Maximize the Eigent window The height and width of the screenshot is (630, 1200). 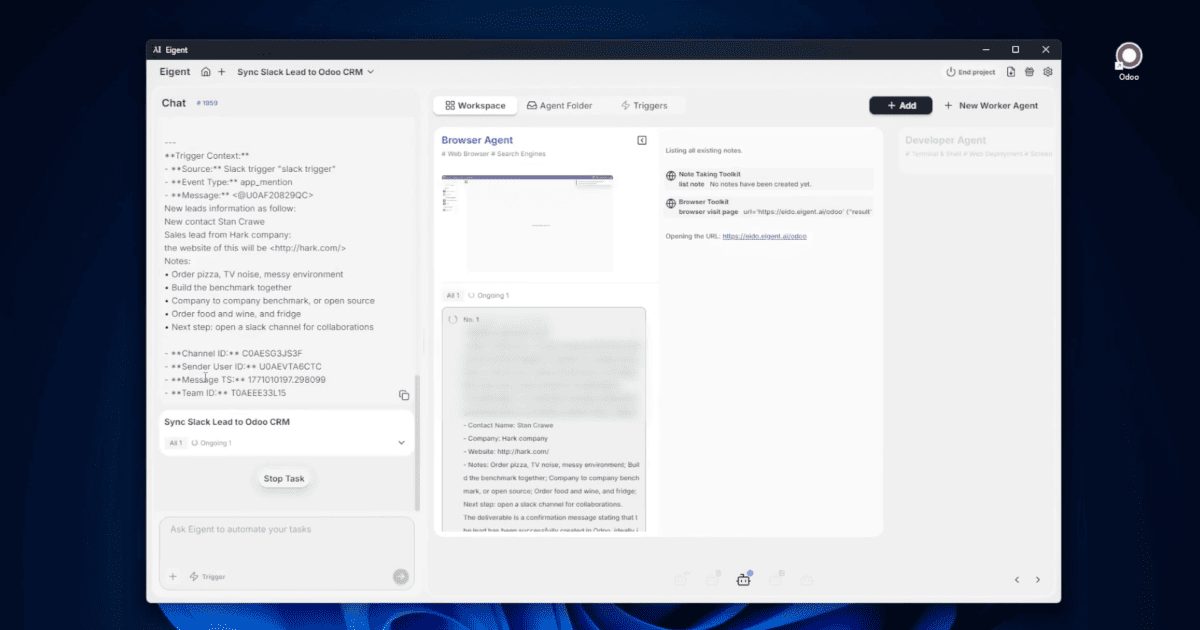click(x=1015, y=49)
